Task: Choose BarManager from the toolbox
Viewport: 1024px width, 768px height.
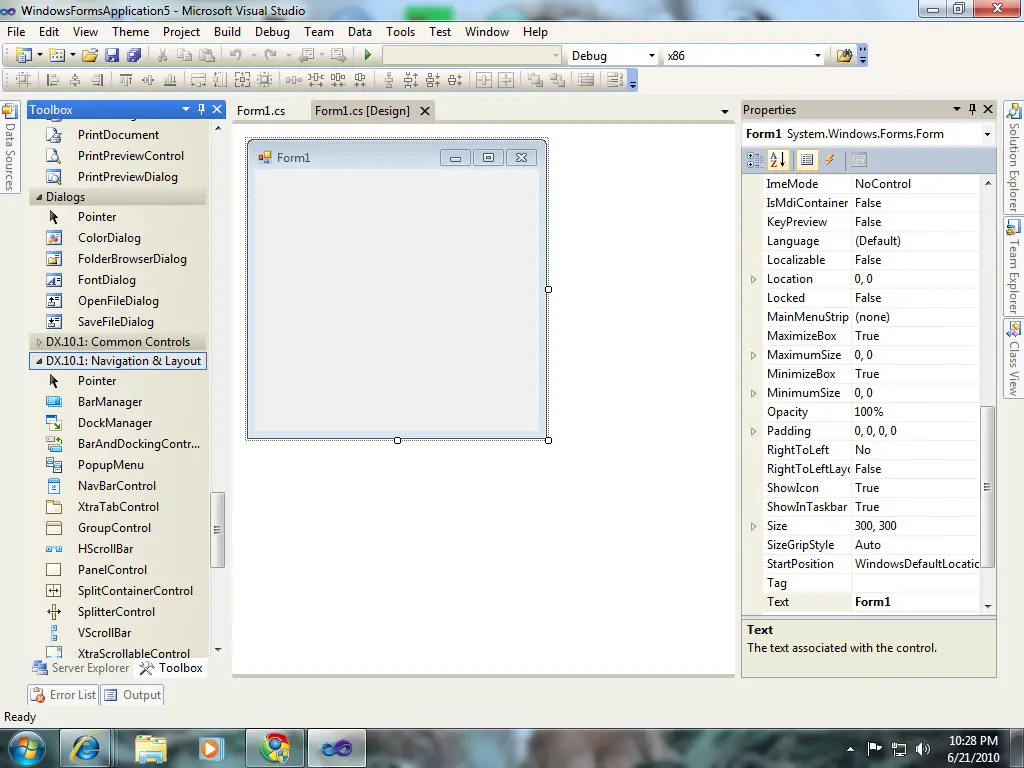Action: (x=110, y=402)
